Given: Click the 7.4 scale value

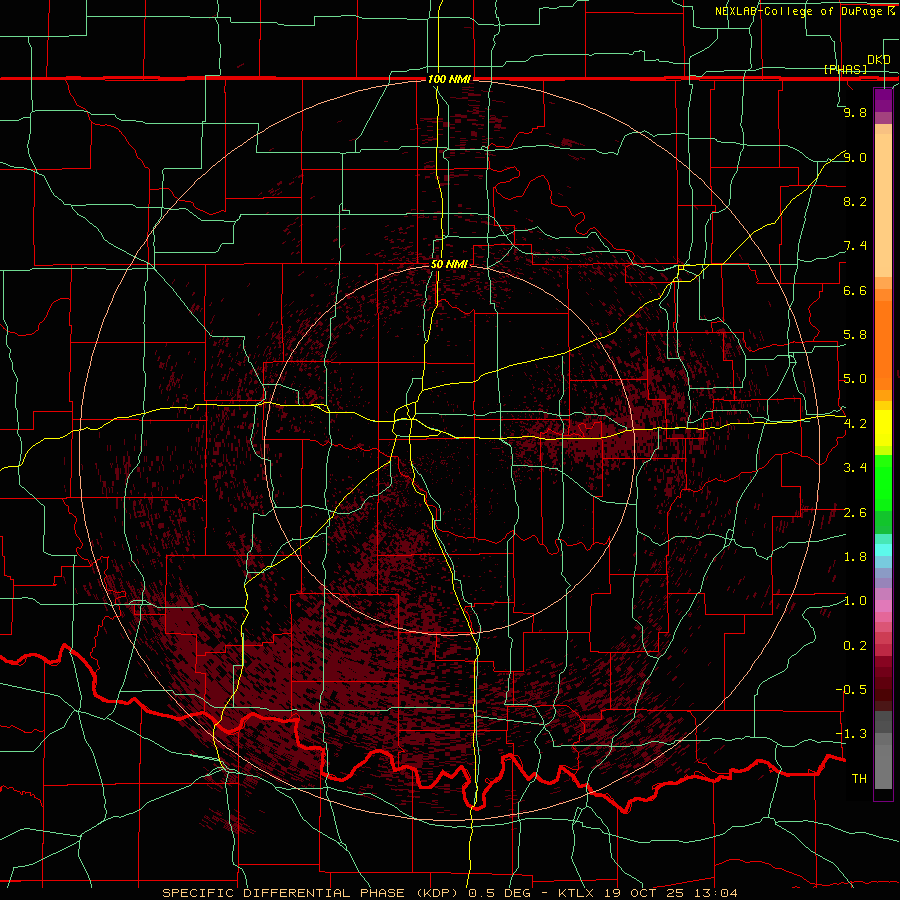Looking at the screenshot, I should coord(855,246).
